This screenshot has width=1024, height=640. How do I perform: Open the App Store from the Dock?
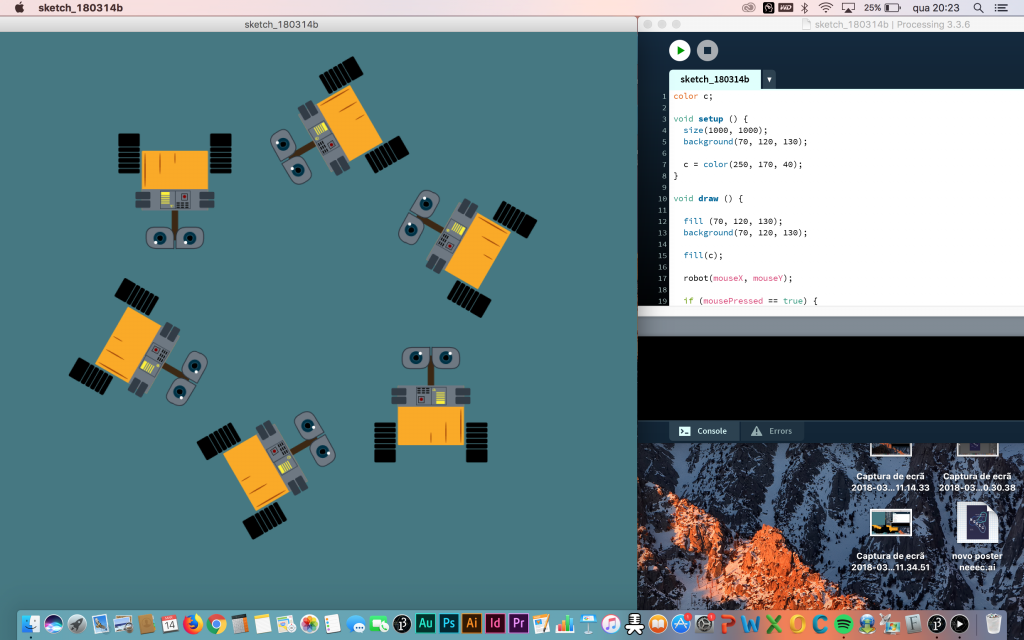click(x=681, y=624)
